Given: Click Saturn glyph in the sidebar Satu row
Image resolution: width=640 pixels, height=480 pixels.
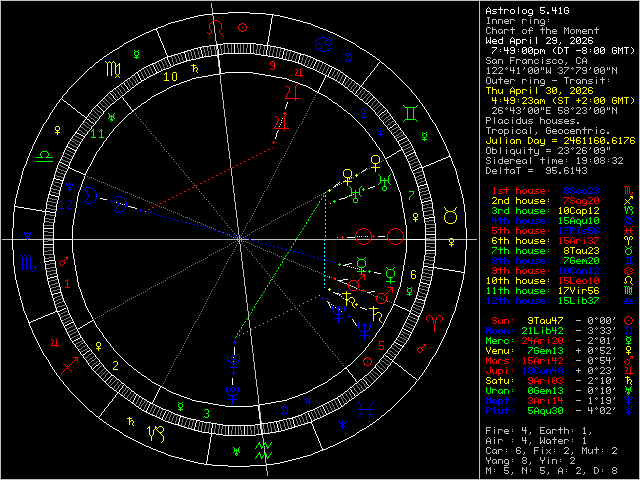Looking at the screenshot, I should 629,381.
